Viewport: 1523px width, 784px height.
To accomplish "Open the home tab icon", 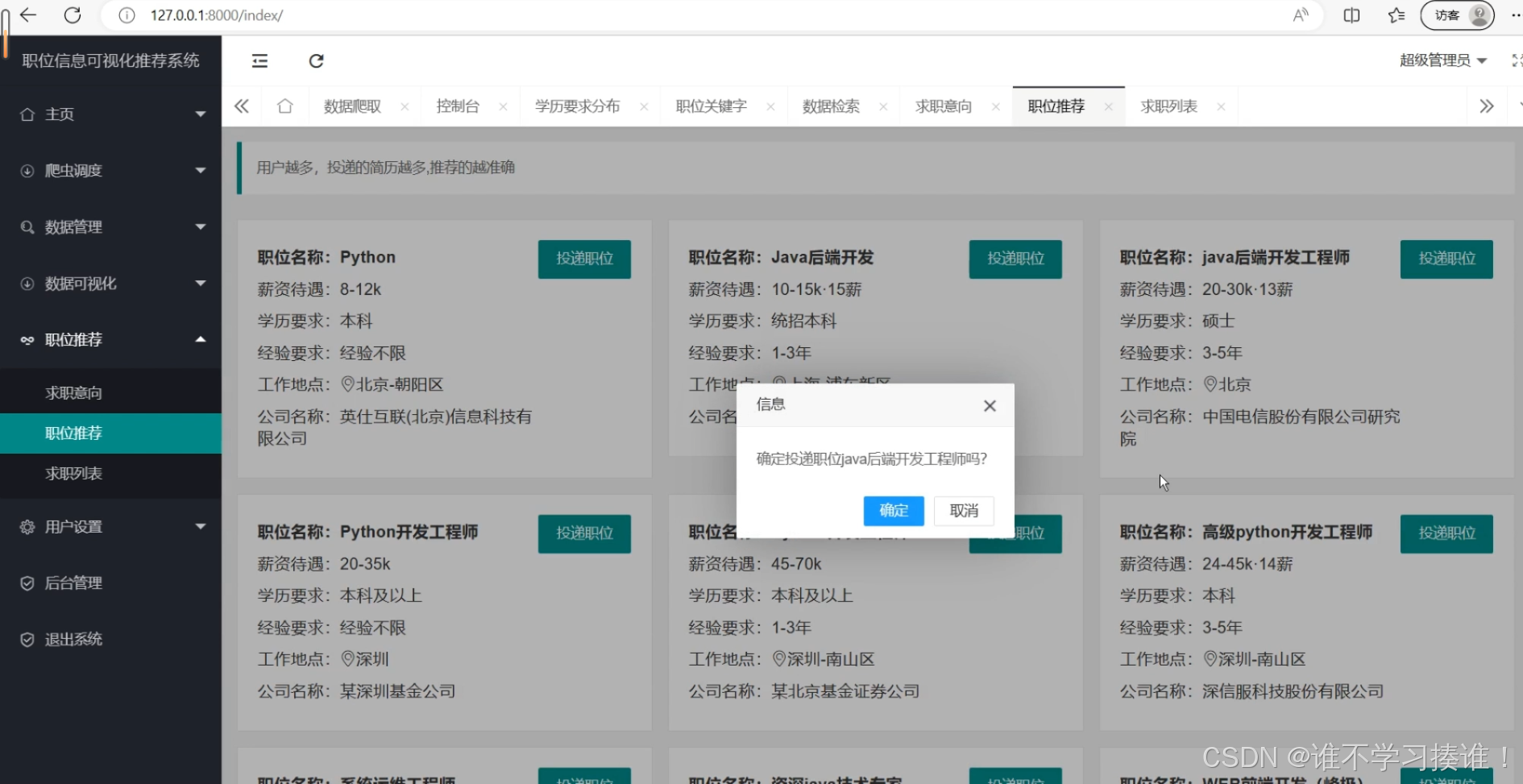I will pyautogui.click(x=284, y=106).
